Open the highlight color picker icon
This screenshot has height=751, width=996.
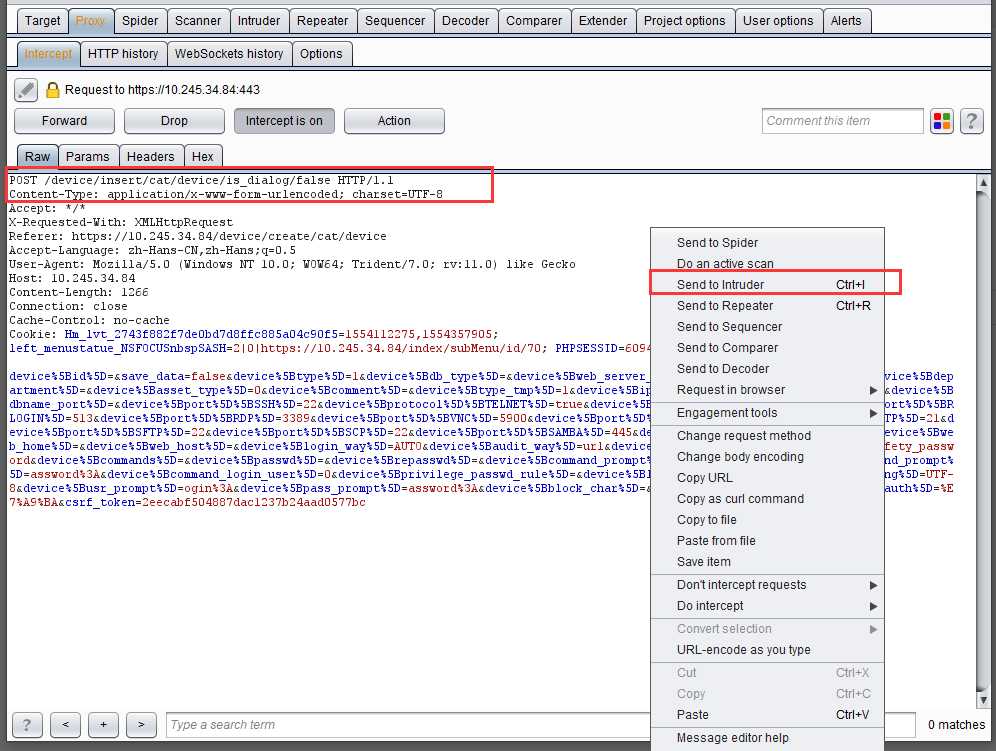pos(942,121)
